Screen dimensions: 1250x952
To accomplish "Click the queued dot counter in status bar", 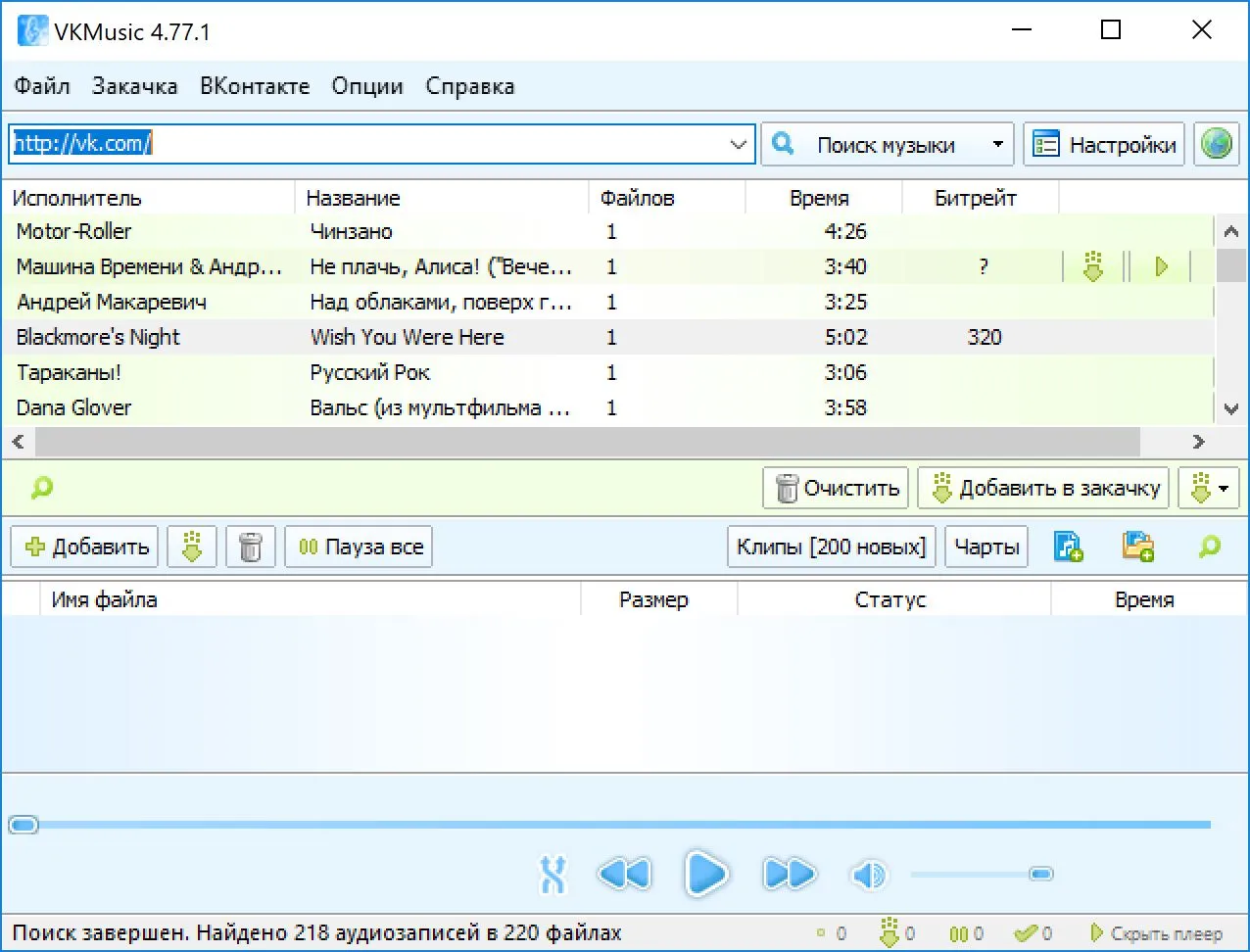I will click(832, 933).
